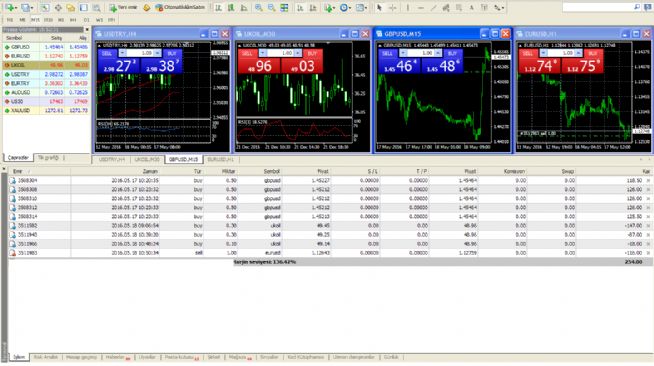
Task: Activate the crosshair tool
Action: pyautogui.click(x=392, y=8)
